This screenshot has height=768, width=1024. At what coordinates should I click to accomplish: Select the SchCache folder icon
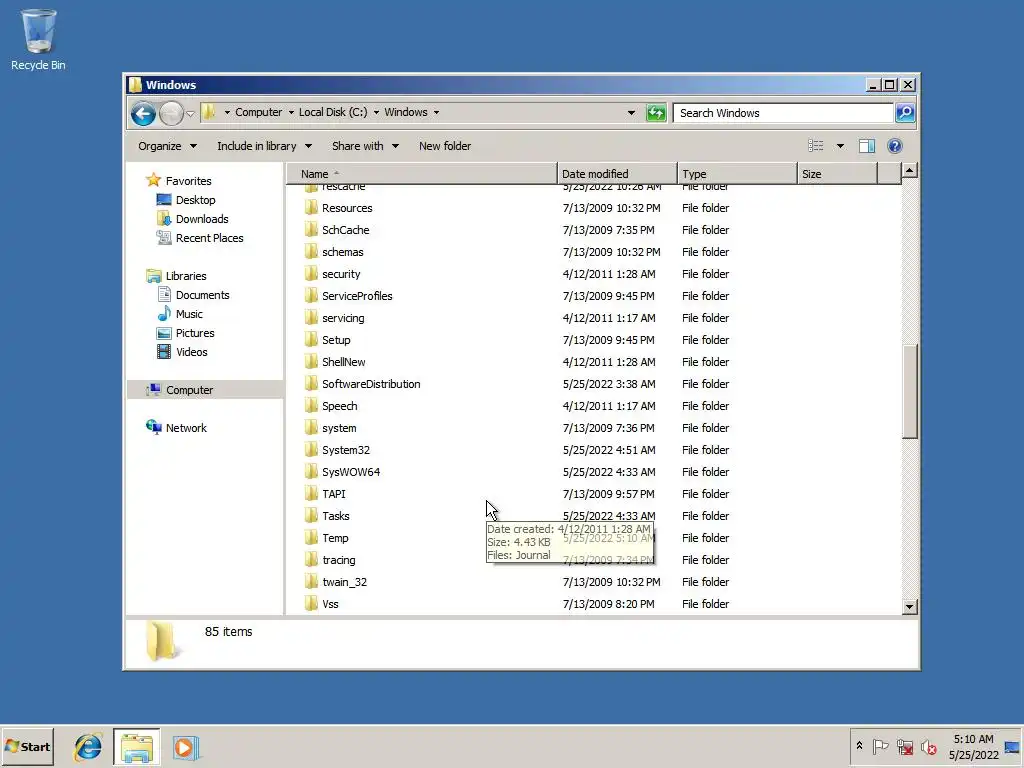[x=311, y=230]
